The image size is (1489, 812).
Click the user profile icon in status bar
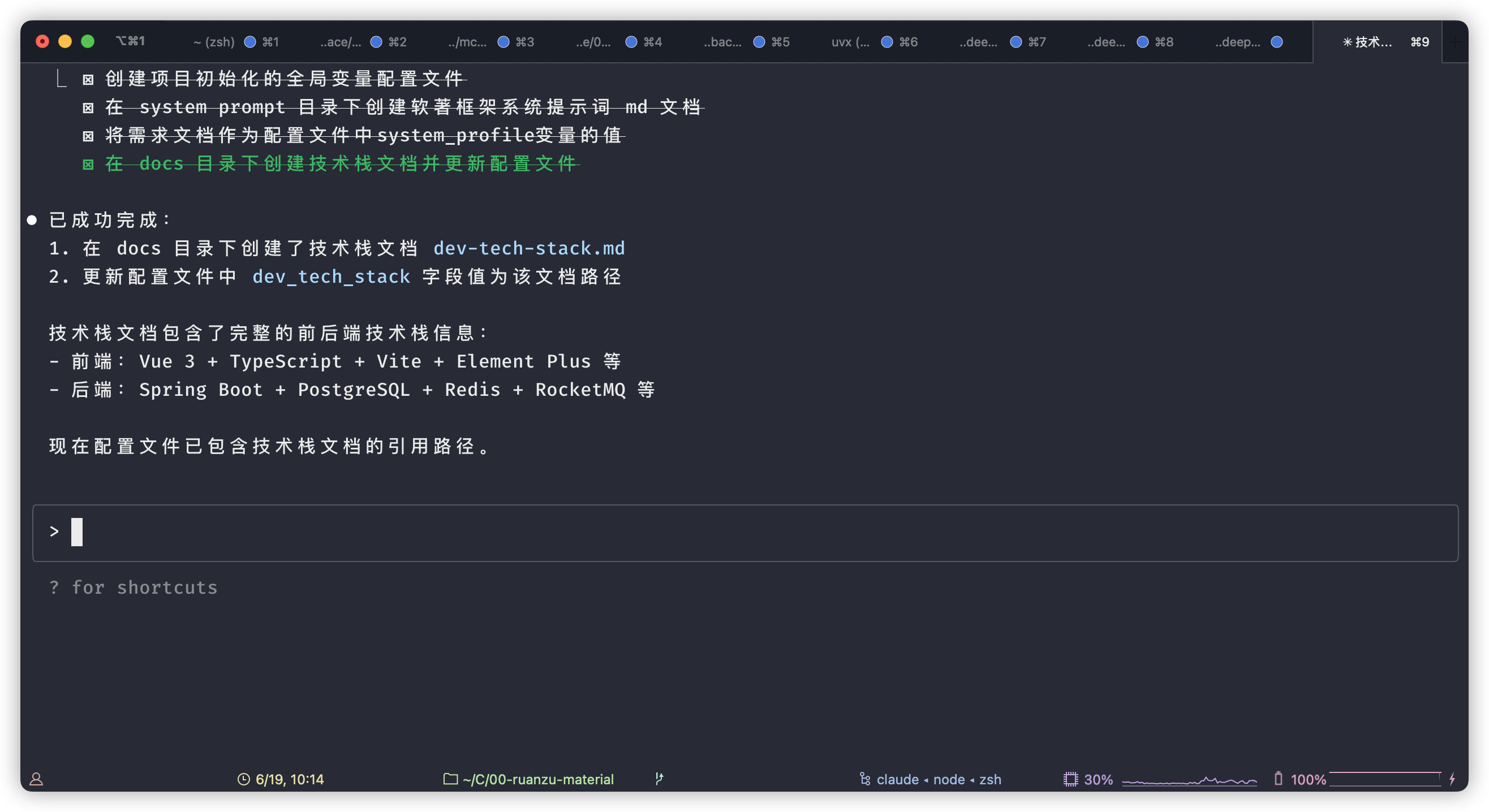(x=36, y=779)
